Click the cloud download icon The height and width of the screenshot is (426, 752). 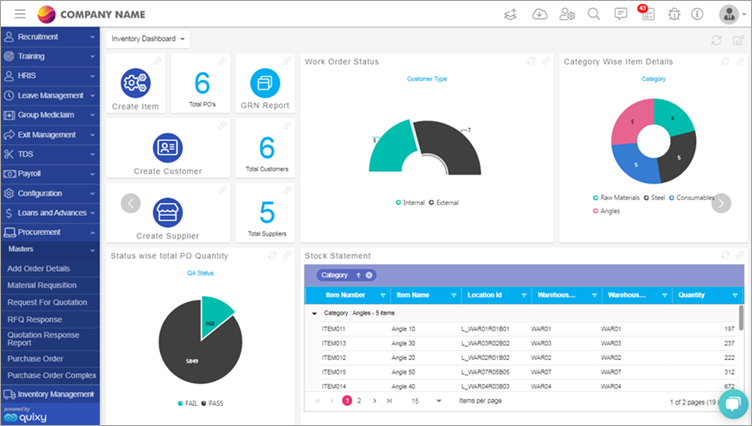(540, 14)
